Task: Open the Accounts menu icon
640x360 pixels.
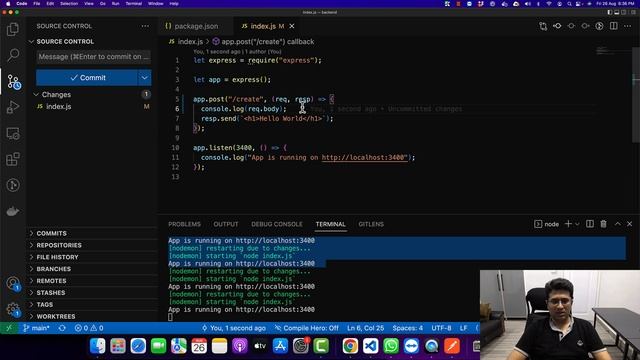Action: pyautogui.click(x=13, y=283)
